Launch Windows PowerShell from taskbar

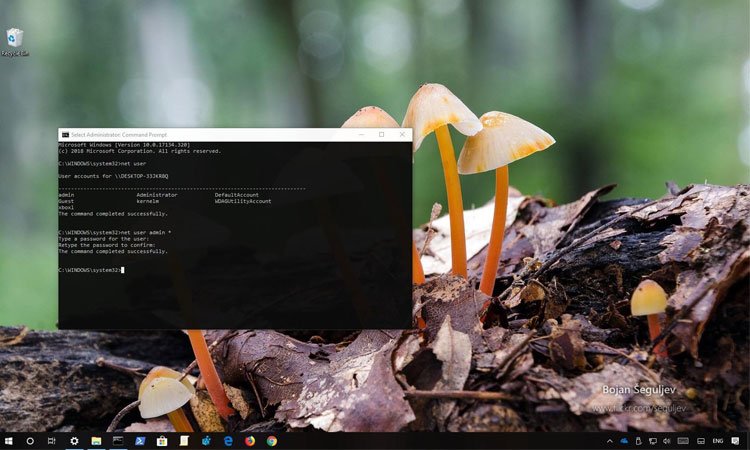click(x=140, y=441)
